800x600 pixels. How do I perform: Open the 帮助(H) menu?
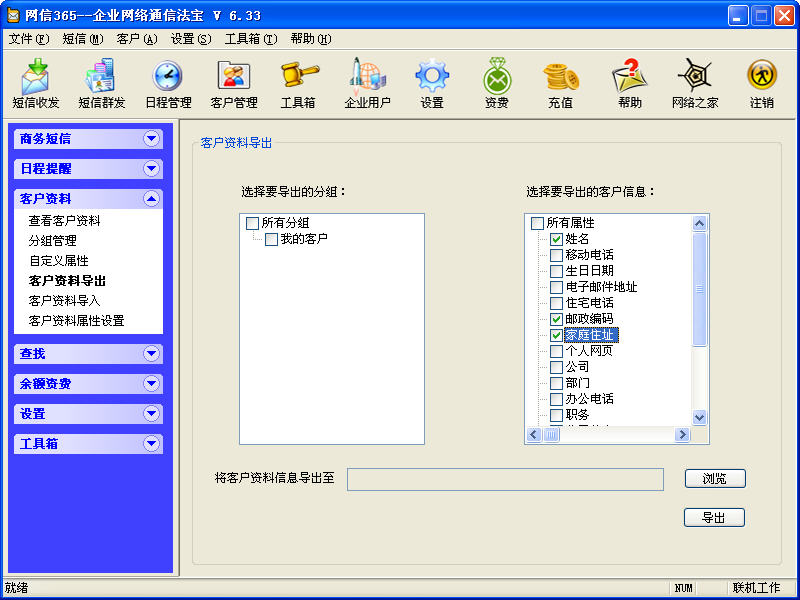click(311, 39)
